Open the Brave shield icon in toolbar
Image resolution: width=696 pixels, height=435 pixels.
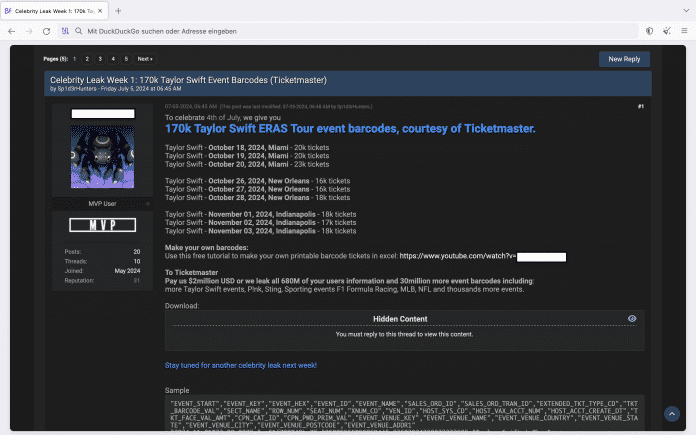tap(649, 31)
